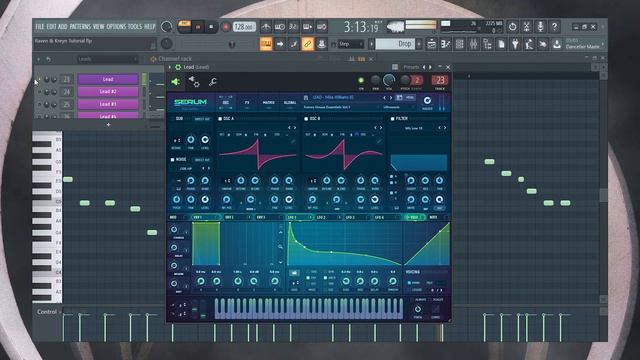640x360 pixels.
Task: Toggle wait for input icon
Action: coord(280,27)
